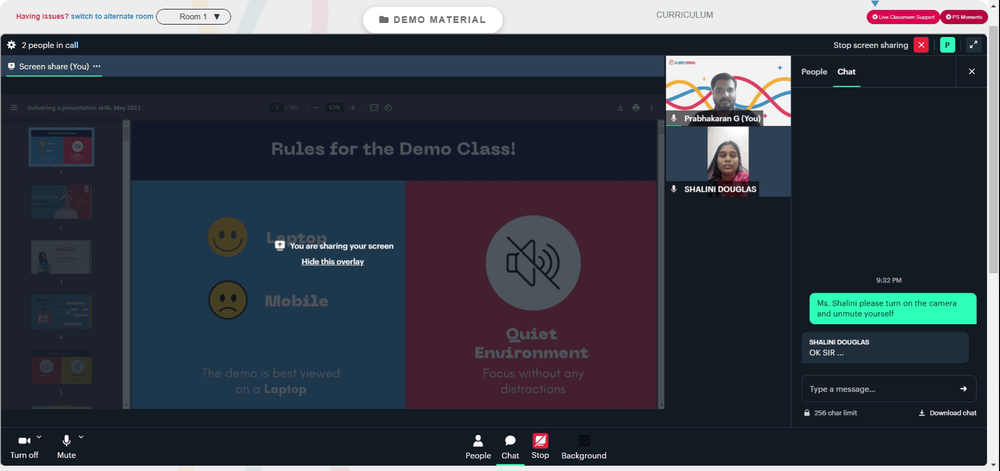The image size is (1000, 471).
Task: Open call settings gear icon
Action: (11, 45)
